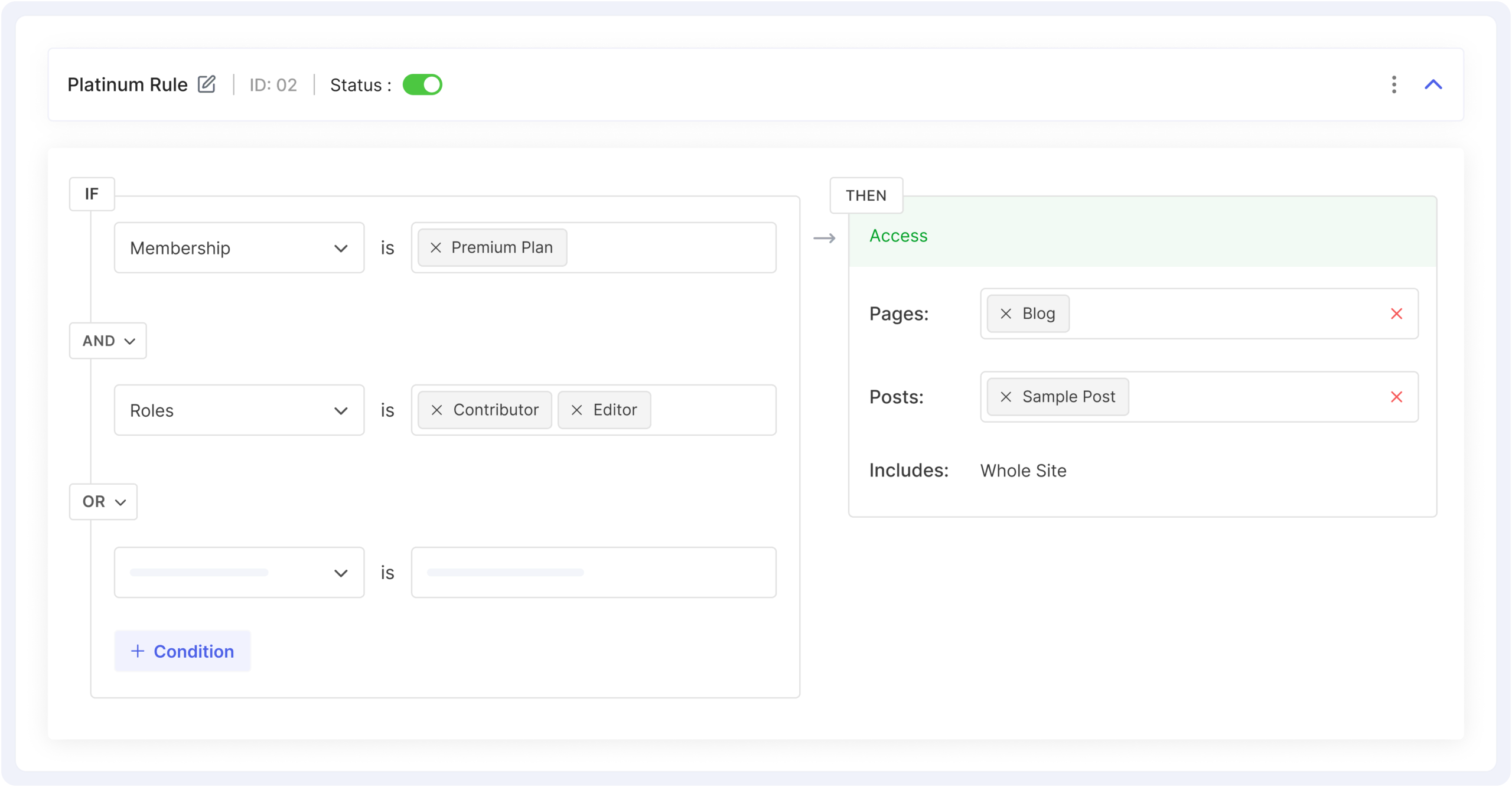Click the empty condition value field
Image resolution: width=1512 pixels, height=787 pixels.
point(594,573)
